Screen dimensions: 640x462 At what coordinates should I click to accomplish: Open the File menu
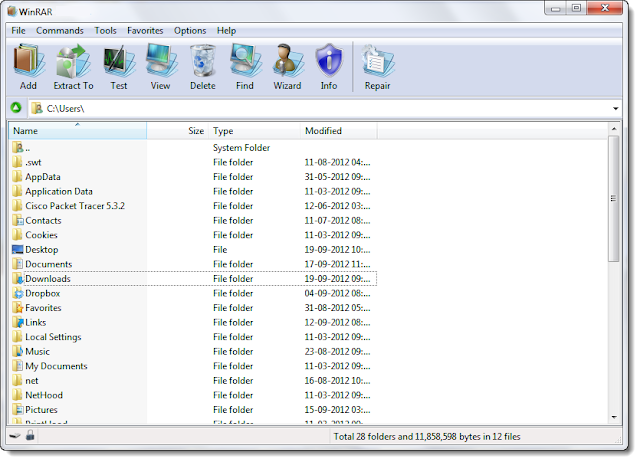pos(18,31)
